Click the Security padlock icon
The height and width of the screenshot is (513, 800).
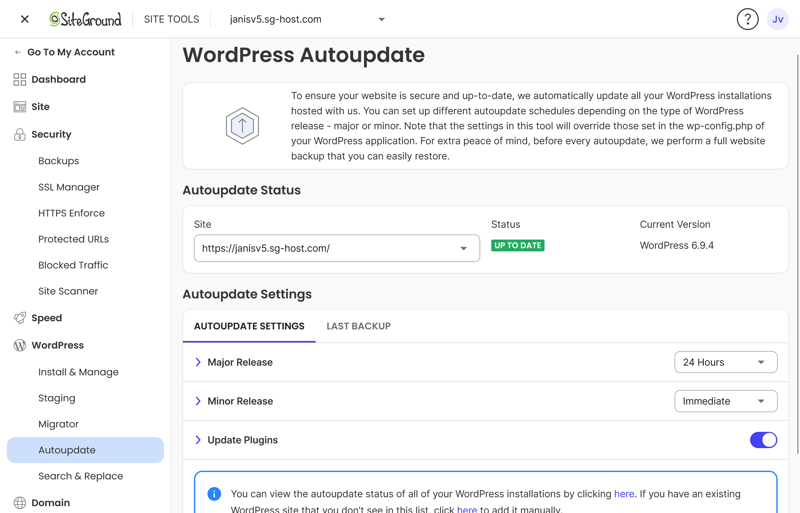(19, 134)
